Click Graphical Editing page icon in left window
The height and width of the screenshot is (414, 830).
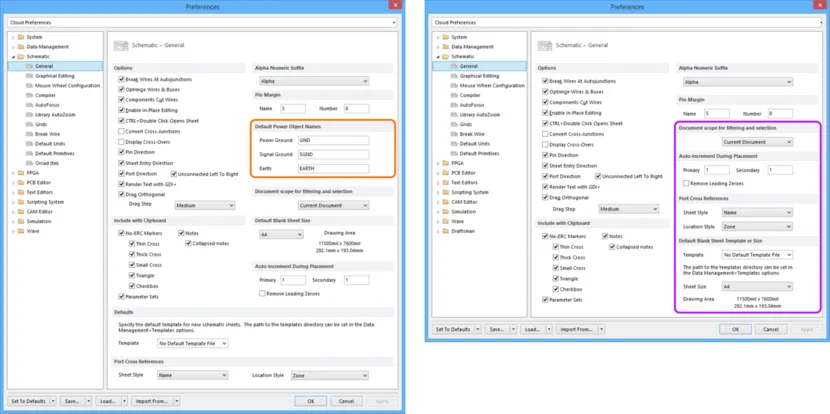[30, 76]
